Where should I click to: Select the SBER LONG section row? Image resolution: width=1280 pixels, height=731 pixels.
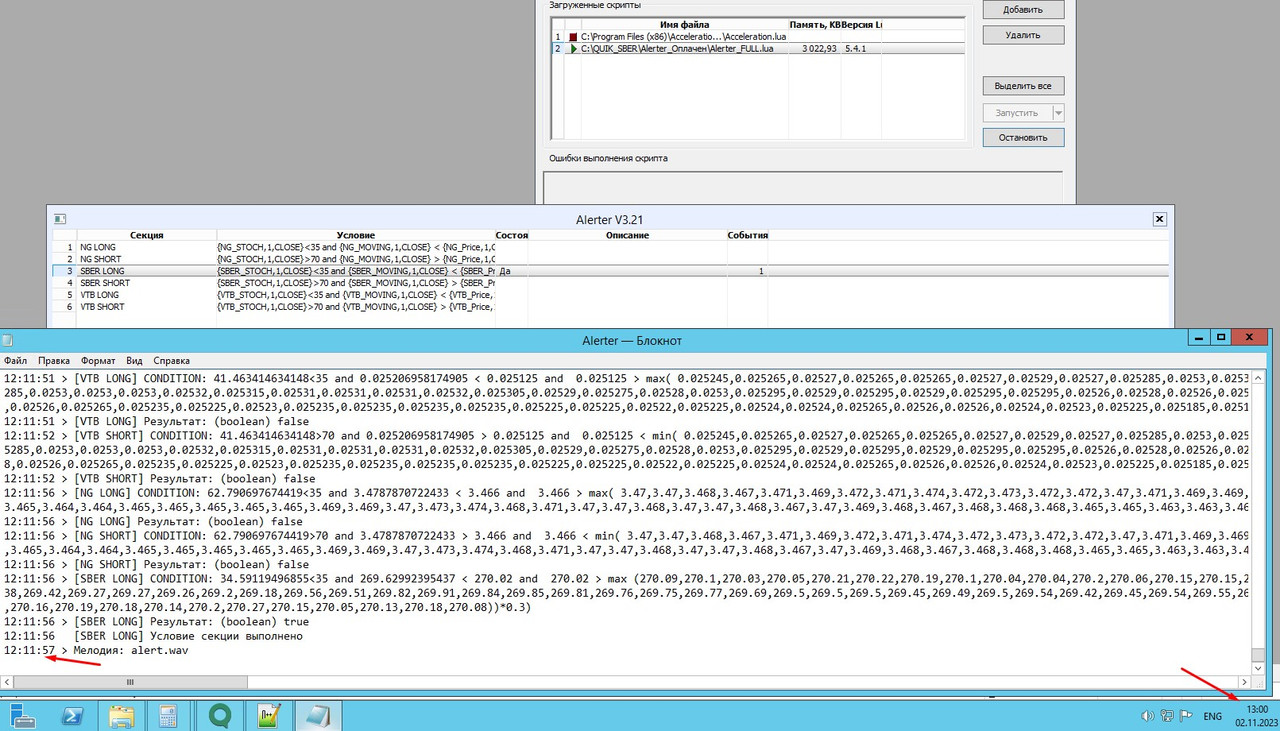(x=610, y=271)
